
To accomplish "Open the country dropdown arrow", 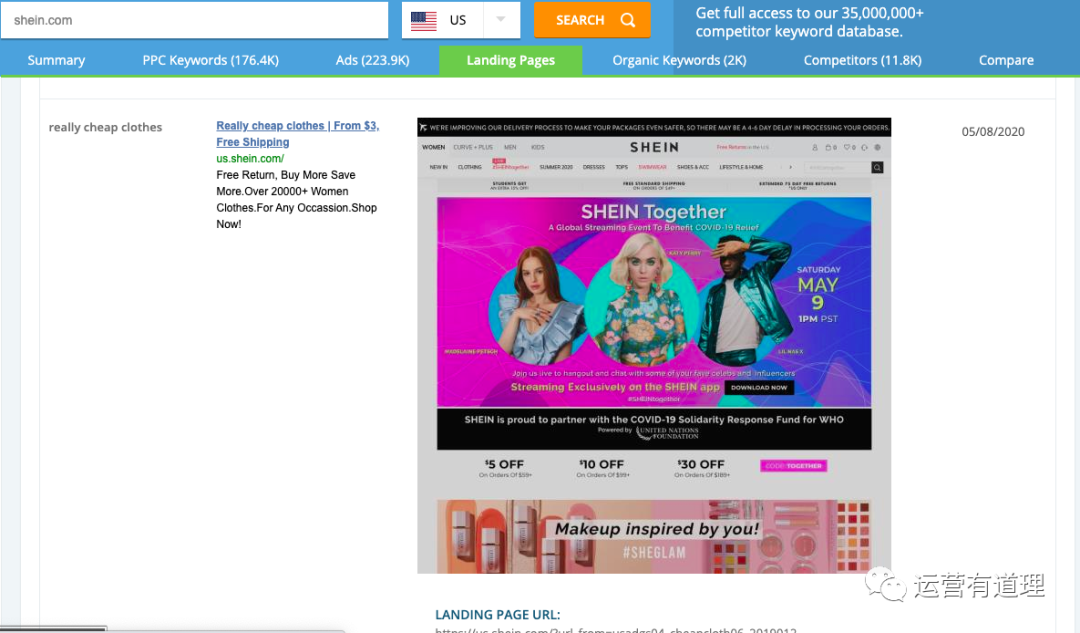I will [x=501, y=20].
